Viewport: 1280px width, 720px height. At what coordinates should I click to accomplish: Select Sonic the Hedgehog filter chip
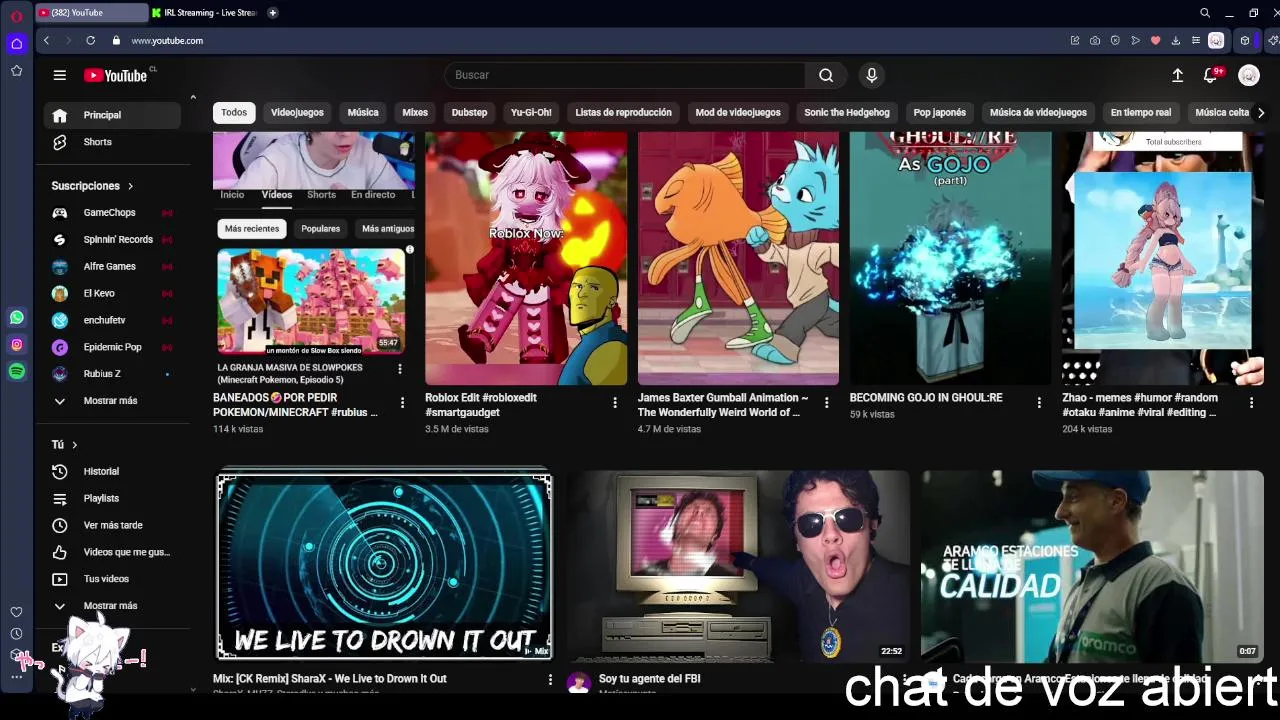(847, 113)
